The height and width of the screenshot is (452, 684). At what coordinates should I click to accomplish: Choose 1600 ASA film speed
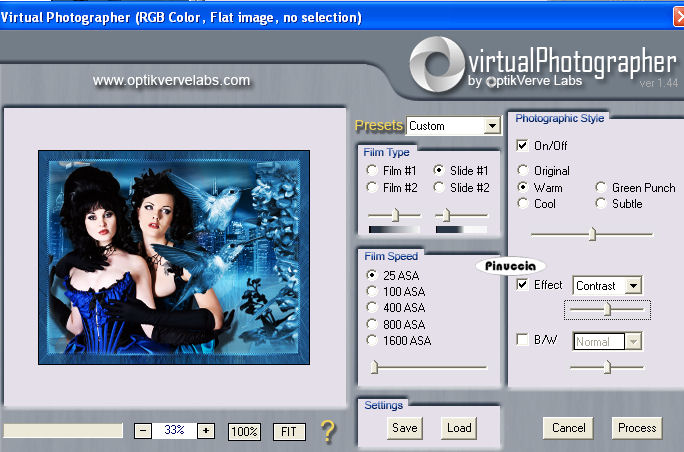[372, 340]
